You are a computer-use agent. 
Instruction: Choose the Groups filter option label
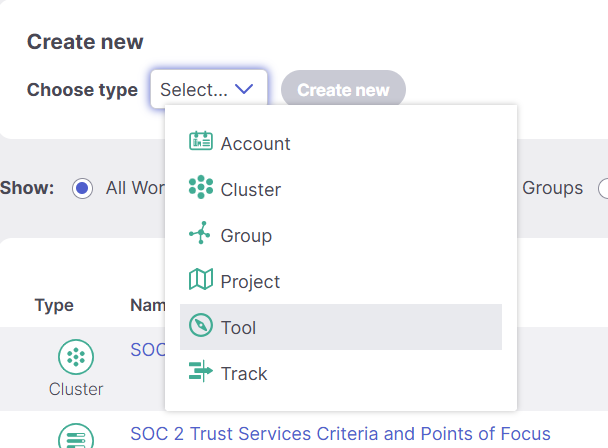[552, 188]
